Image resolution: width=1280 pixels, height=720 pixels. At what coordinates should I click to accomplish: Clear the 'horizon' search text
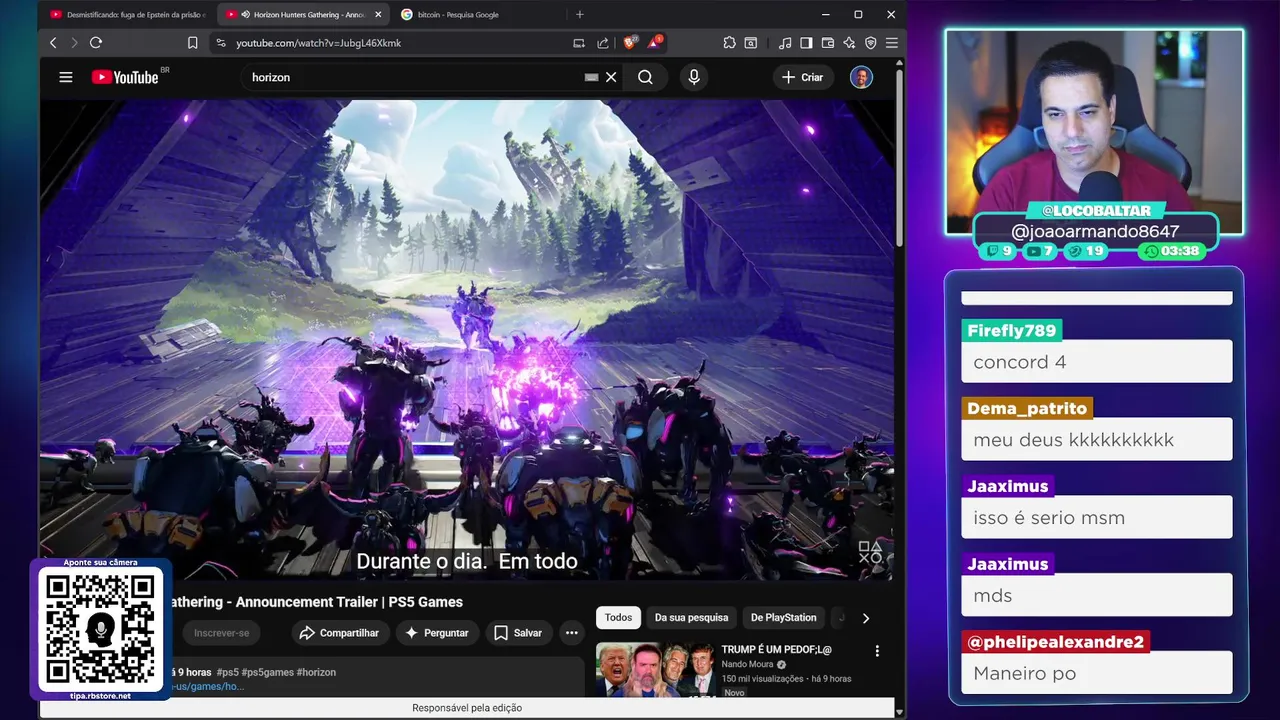pyautogui.click(x=611, y=77)
